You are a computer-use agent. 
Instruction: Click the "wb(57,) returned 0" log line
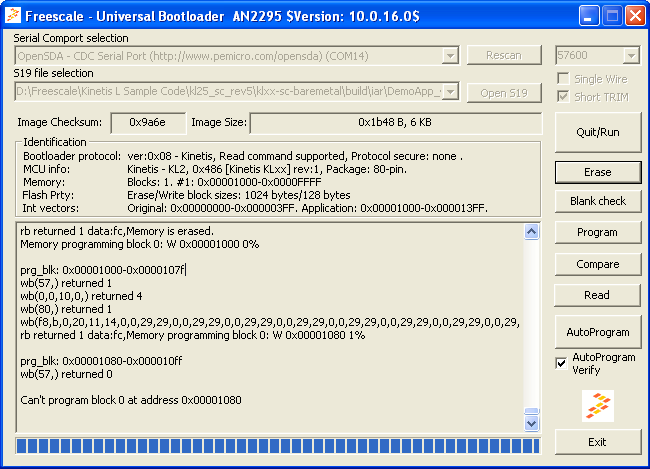[x=66, y=374]
